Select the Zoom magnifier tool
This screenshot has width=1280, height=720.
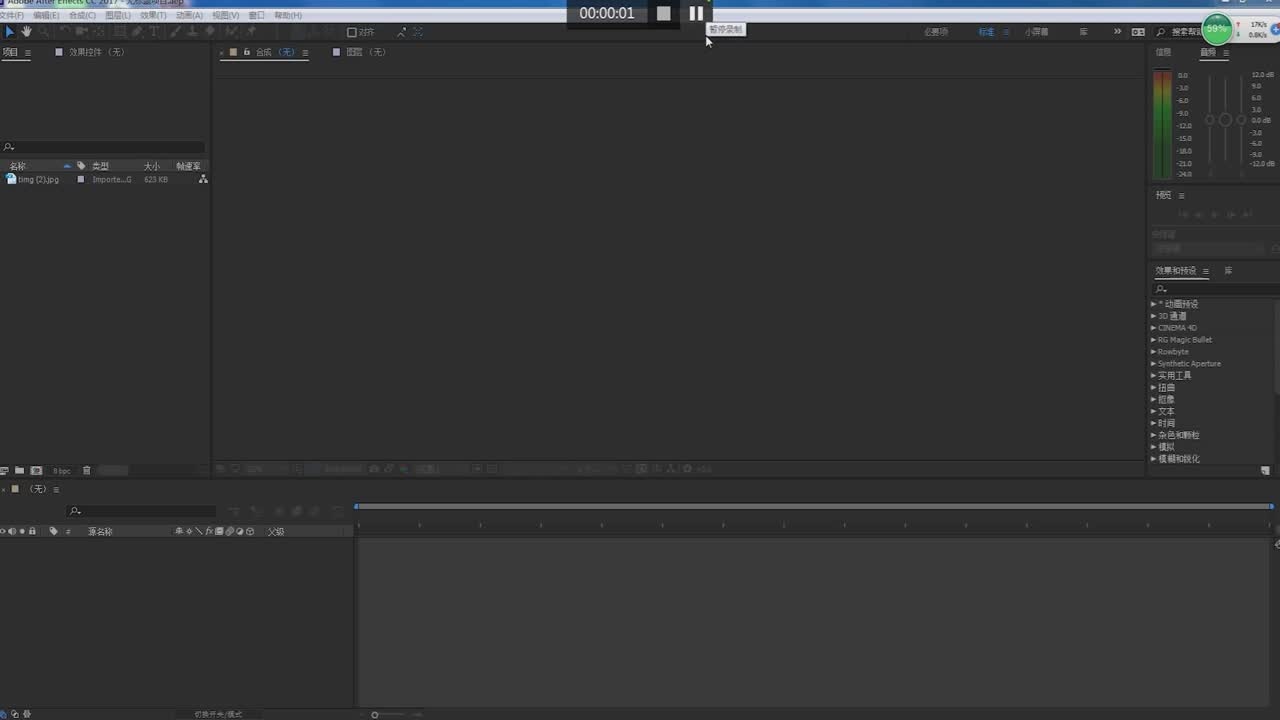[44, 32]
